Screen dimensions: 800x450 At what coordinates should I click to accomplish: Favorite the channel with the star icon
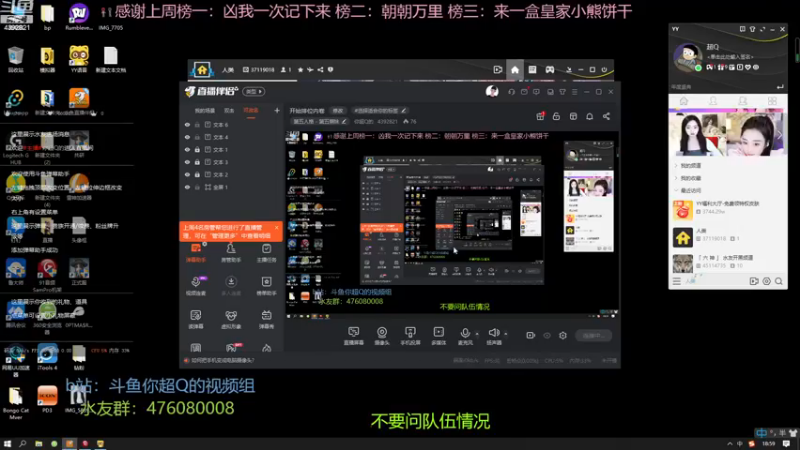(300, 69)
